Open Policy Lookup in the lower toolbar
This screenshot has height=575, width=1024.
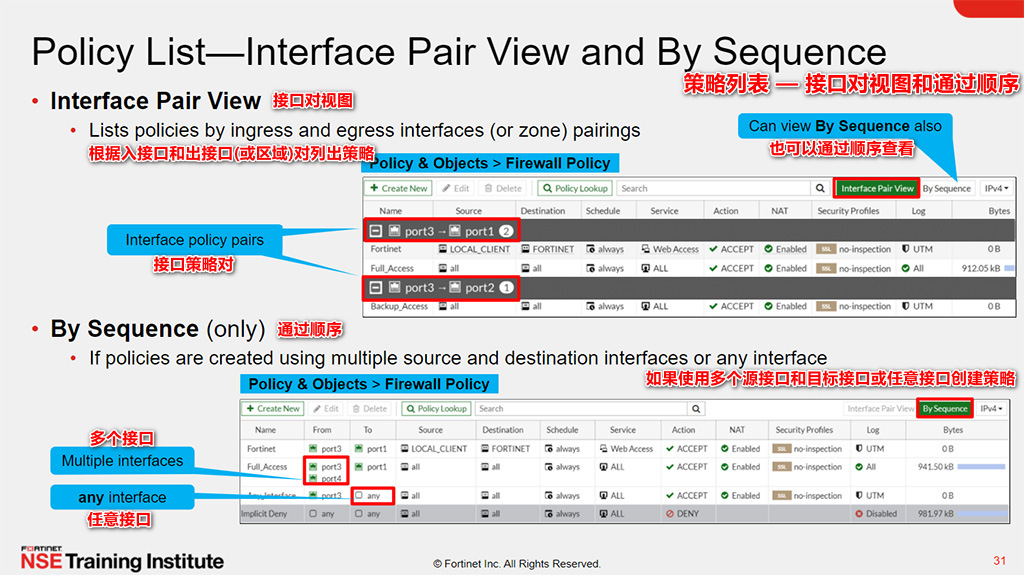(436, 408)
